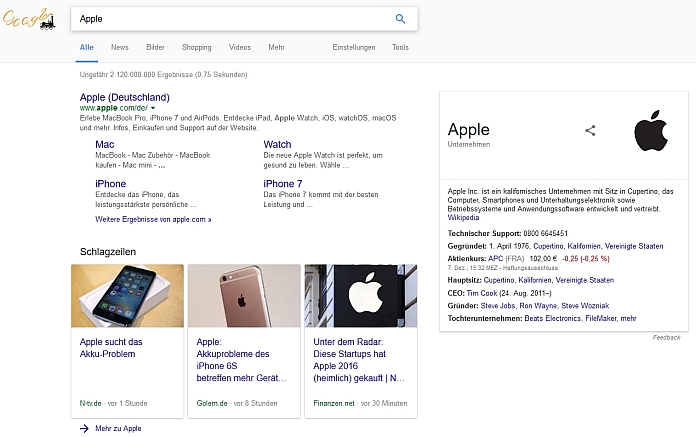Switch to the Alle tab
Screen dimensions: 696x437
coord(87,47)
